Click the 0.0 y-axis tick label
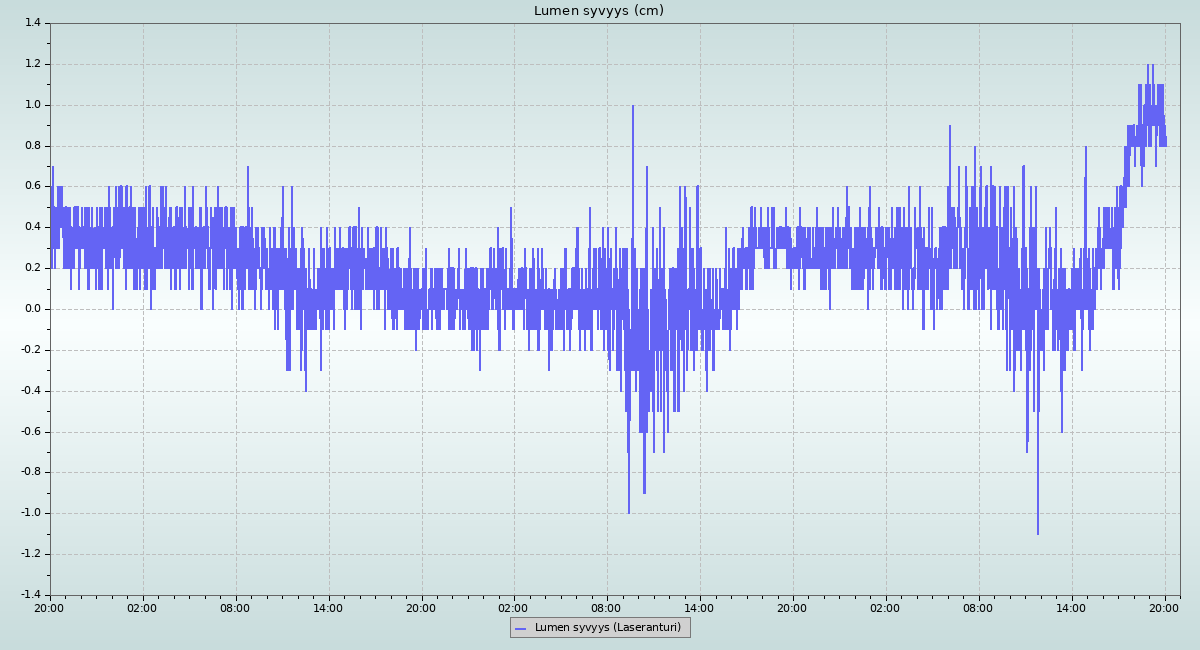This screenshot has width=1200, height=650. [x=31, y=309]
